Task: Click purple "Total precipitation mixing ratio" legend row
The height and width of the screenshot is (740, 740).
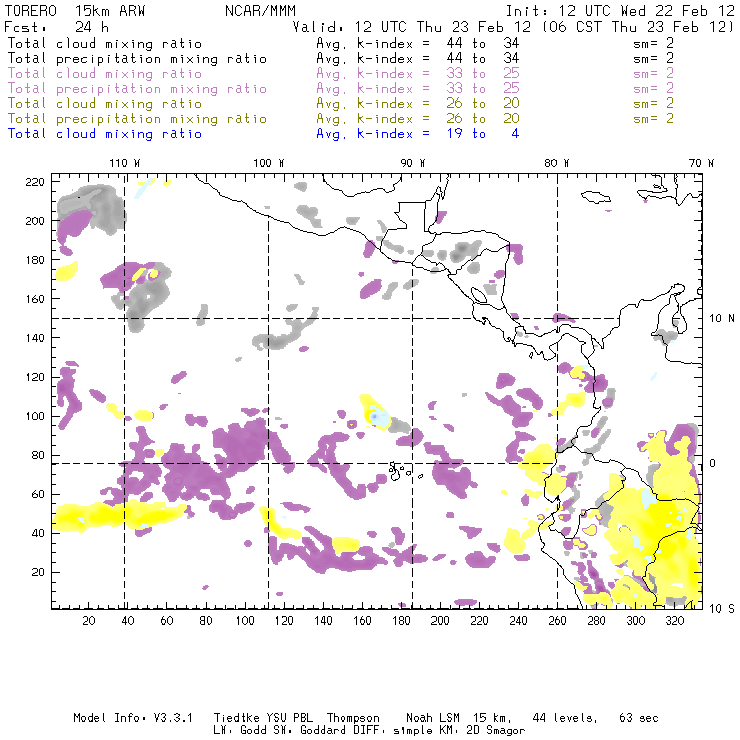Action: pyautogui.click(x=341, y=89)
